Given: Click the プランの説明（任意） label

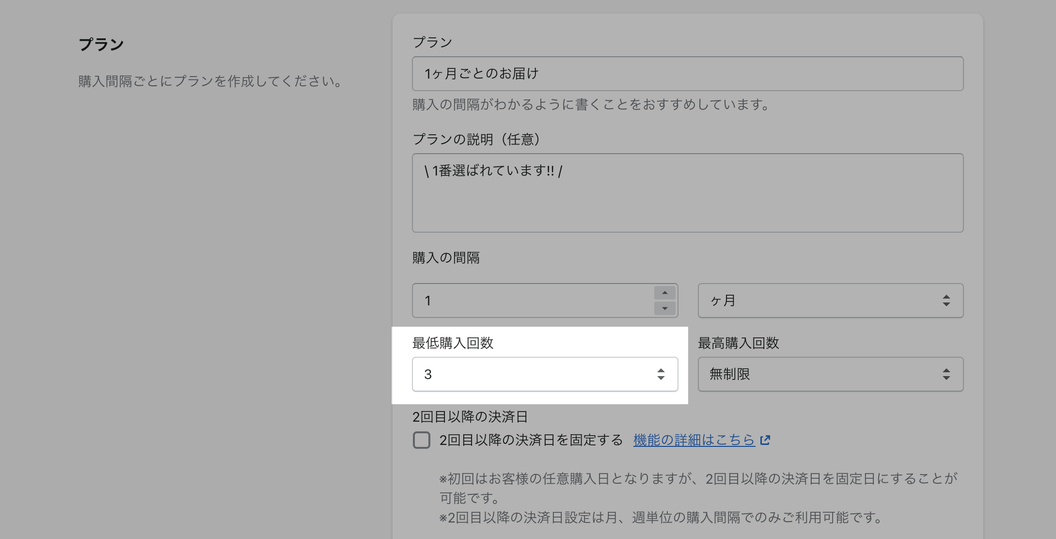Looking at the screenshot, I should coord(476,139).
